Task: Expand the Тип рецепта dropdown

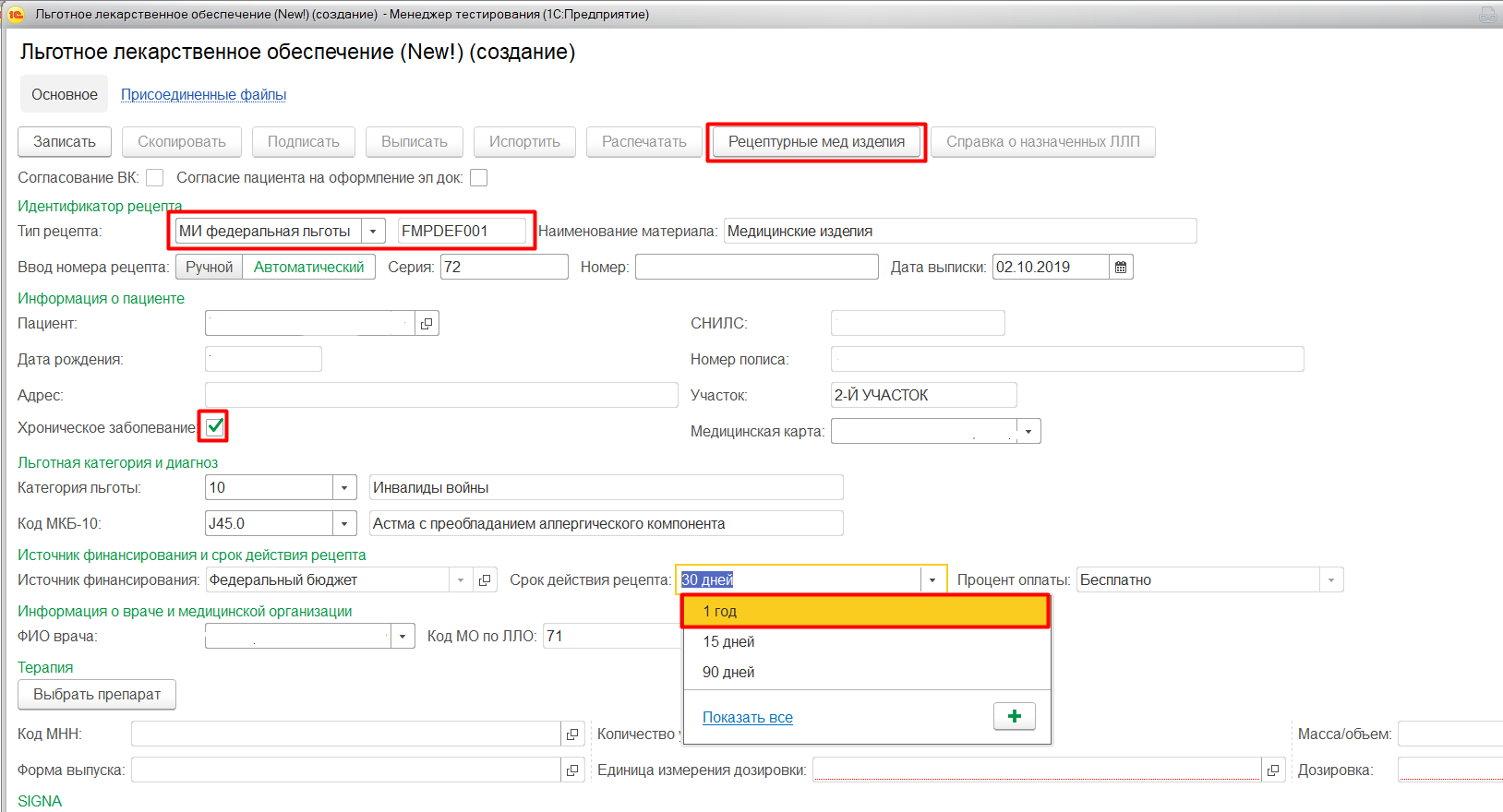Action: [x=372, y=232]
